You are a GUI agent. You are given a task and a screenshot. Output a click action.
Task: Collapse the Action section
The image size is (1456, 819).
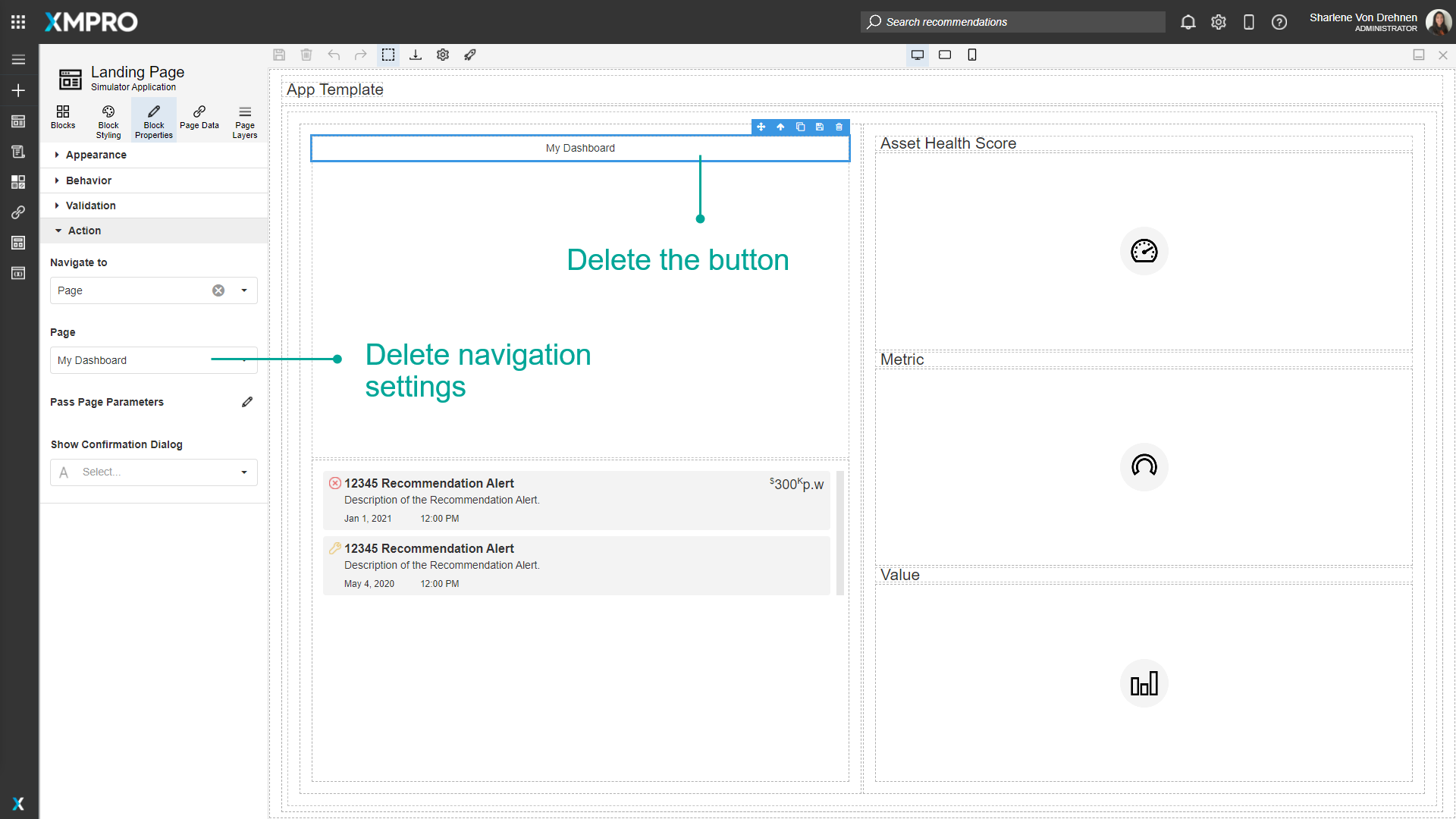tap(83, 231)
